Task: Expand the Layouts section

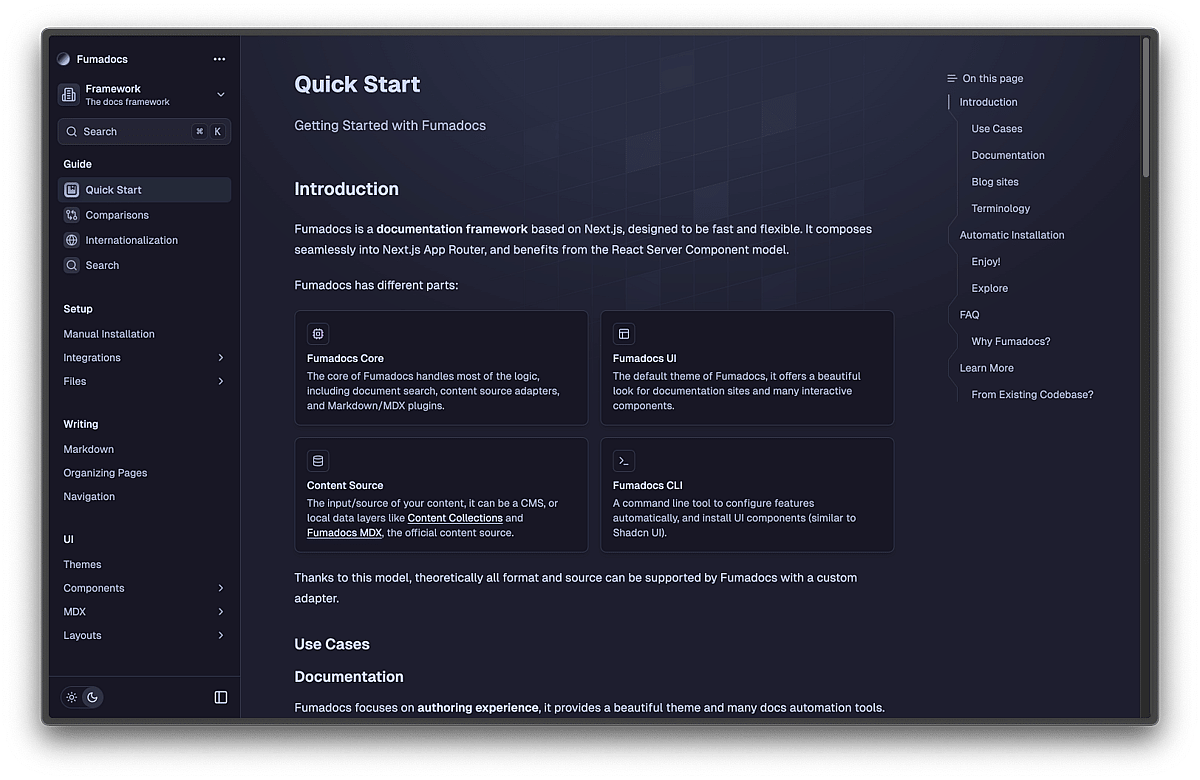Action: pyautogui.click(x=221, y=636)
